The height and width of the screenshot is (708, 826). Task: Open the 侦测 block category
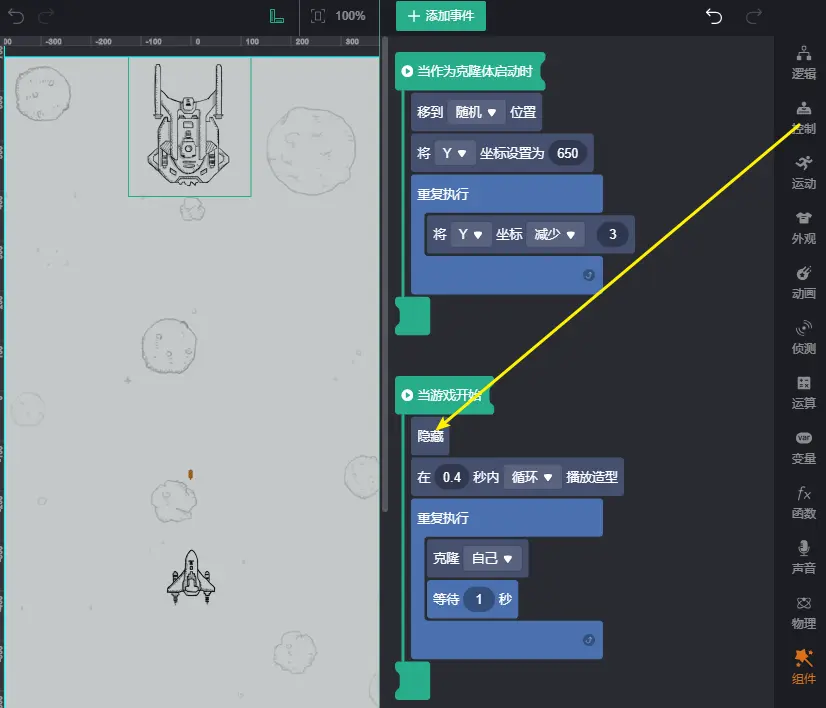pyautogui.click(x=803, y=338)
